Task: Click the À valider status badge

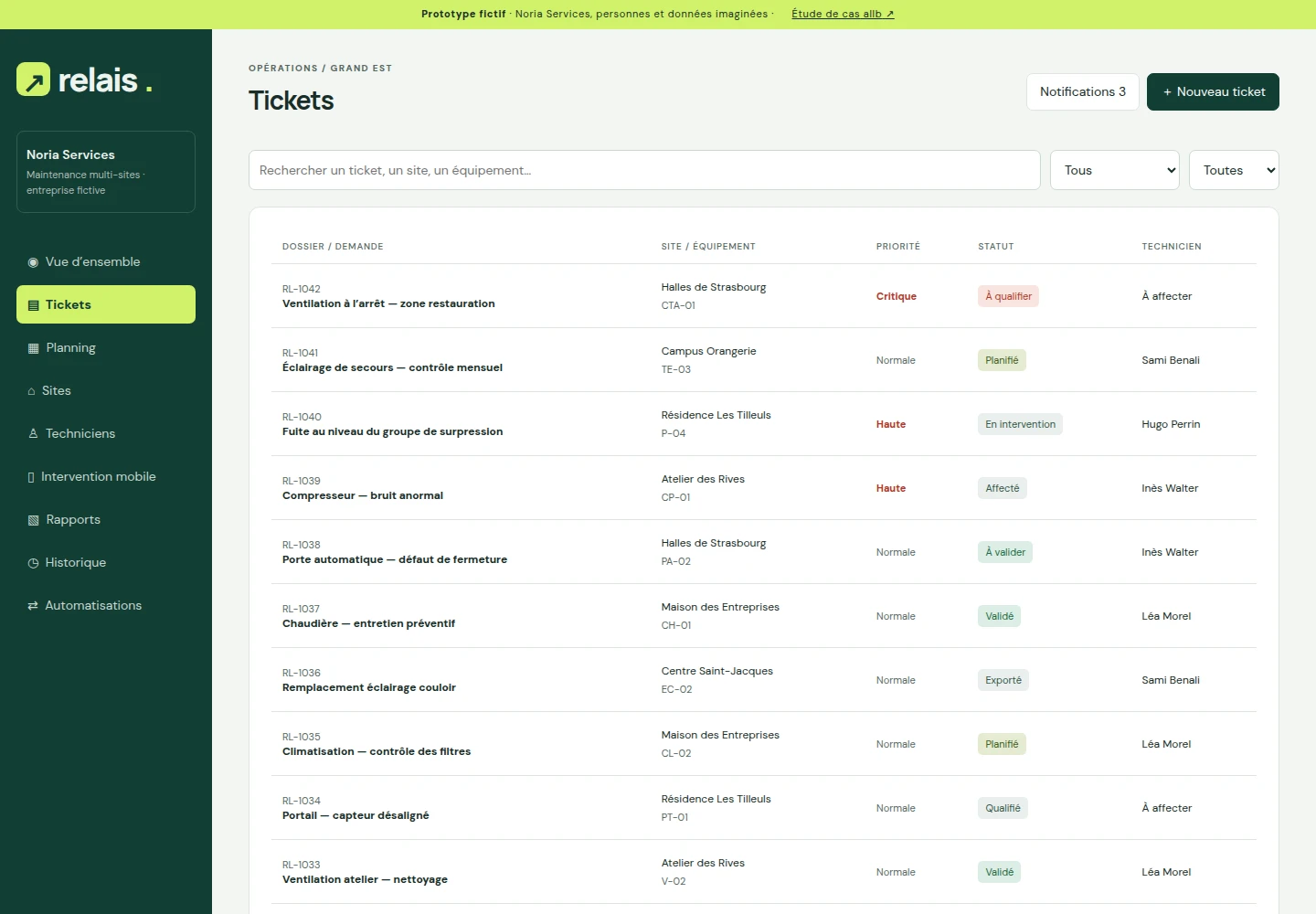Action: coord(1005,552)
